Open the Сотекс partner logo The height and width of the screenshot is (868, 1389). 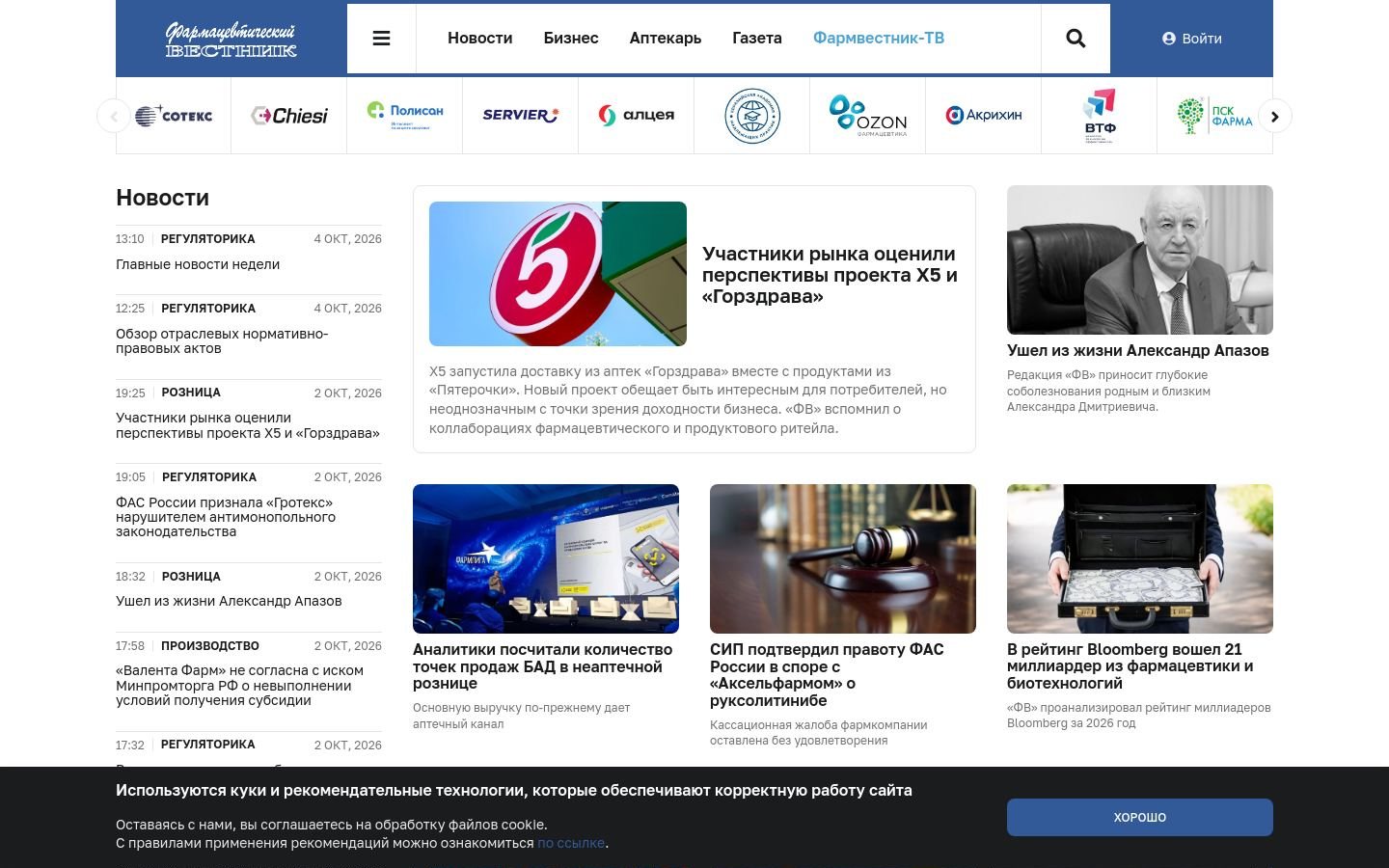[174, 116]
